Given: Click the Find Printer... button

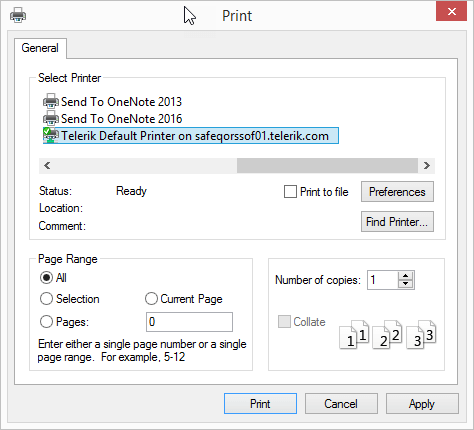Looking at the screenshot, I should (x=397, y=221).
